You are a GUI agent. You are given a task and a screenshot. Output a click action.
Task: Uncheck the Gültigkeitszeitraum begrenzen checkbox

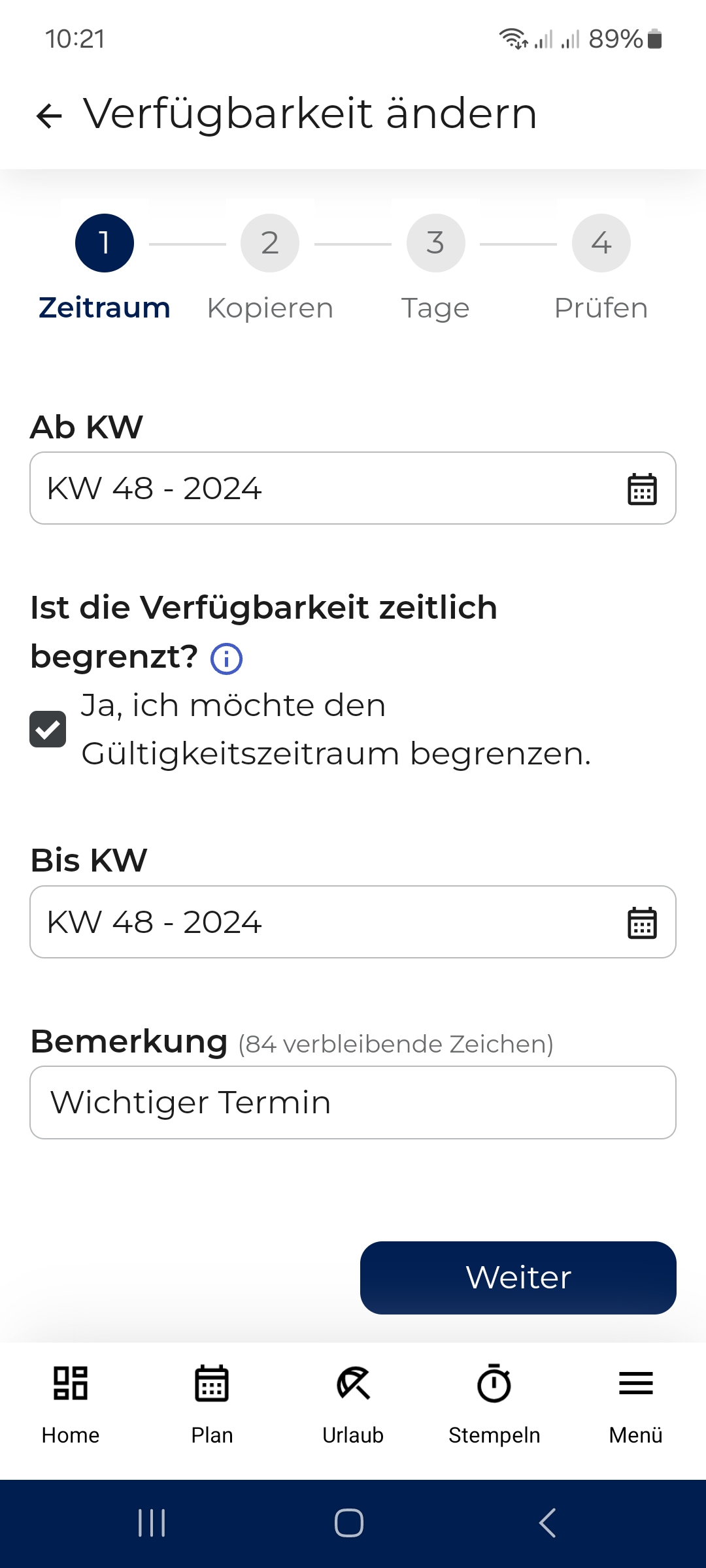point(48,729)
